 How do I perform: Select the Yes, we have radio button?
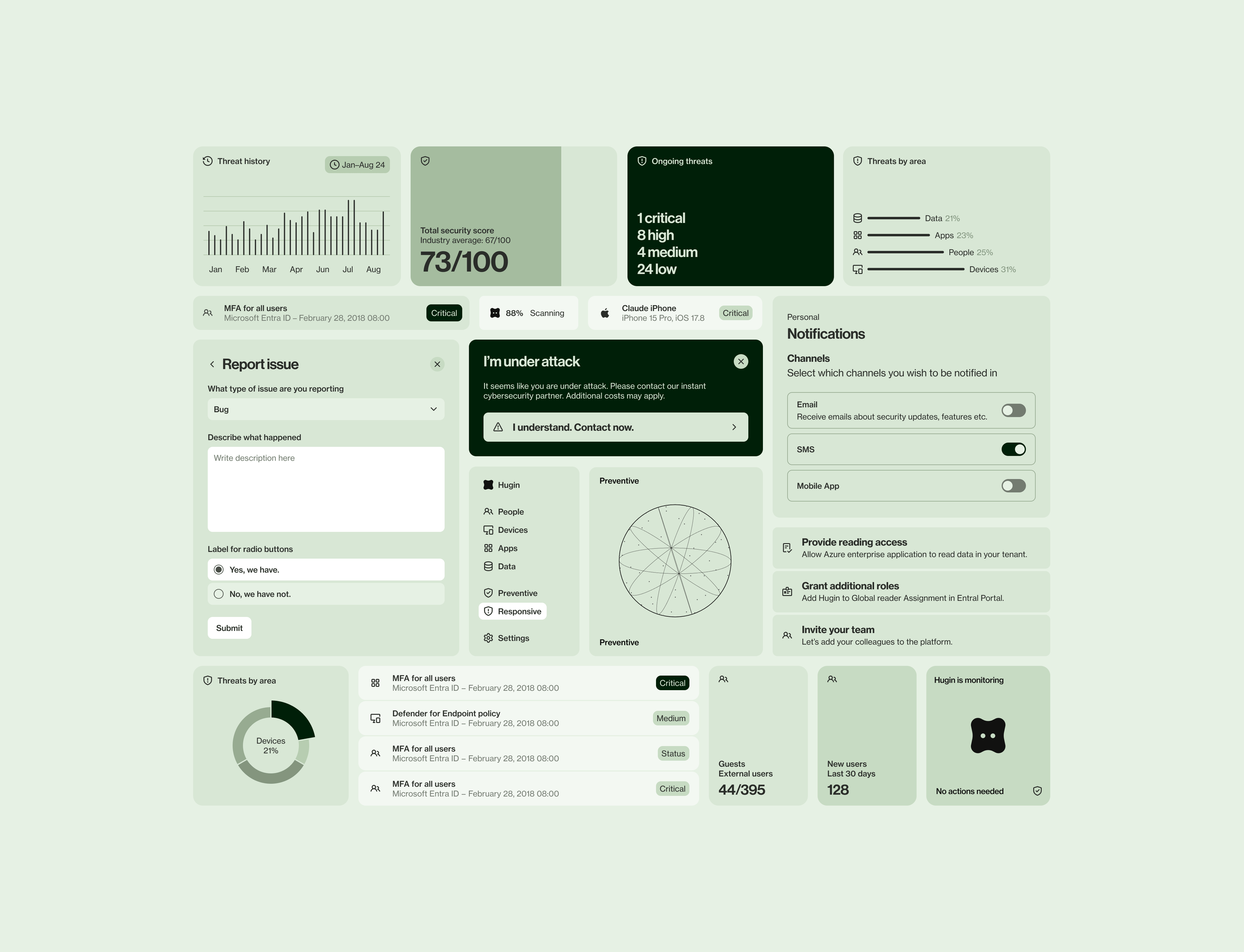click(x=219, y=569)
